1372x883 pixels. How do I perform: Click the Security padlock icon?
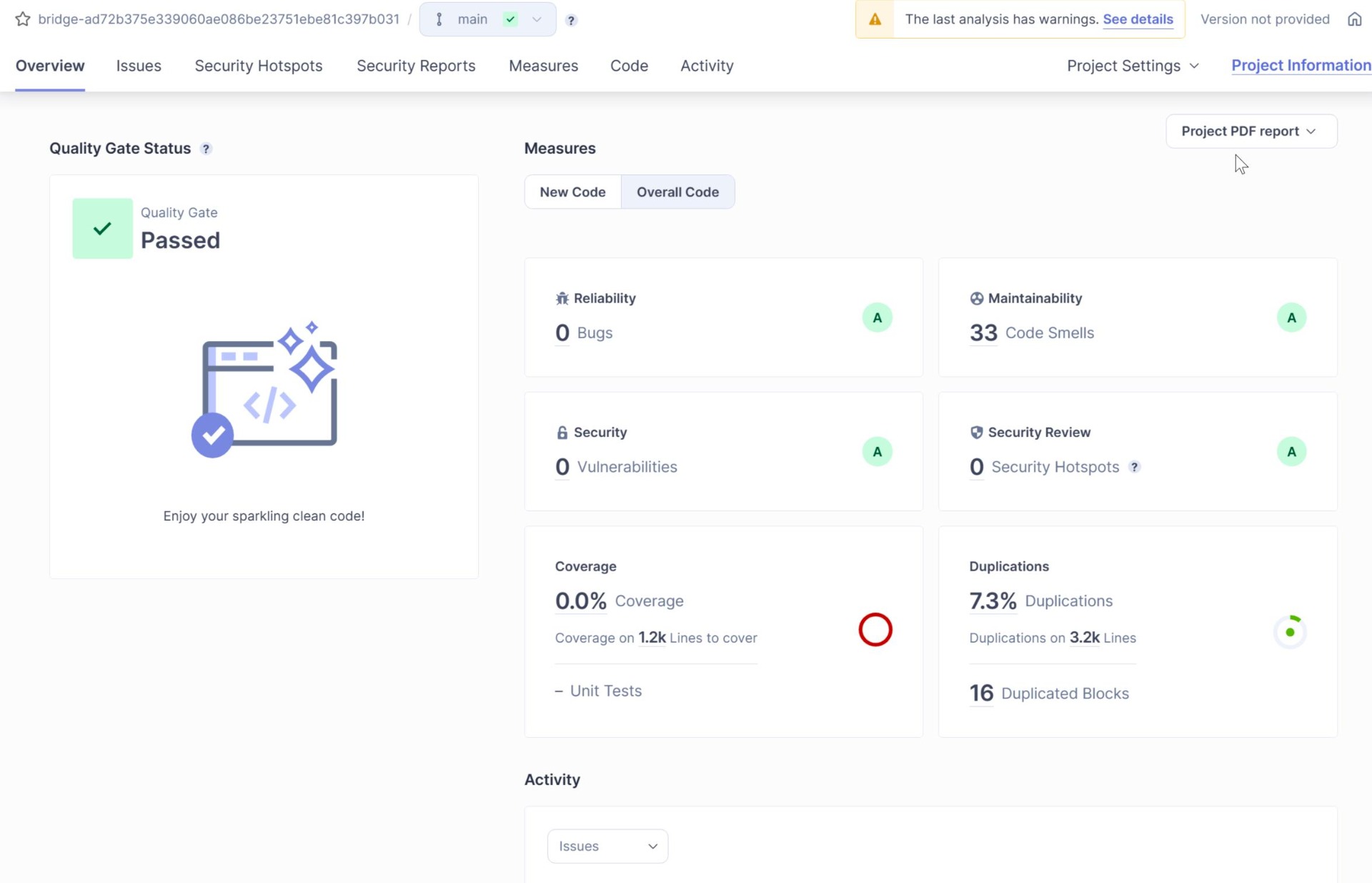562,433
